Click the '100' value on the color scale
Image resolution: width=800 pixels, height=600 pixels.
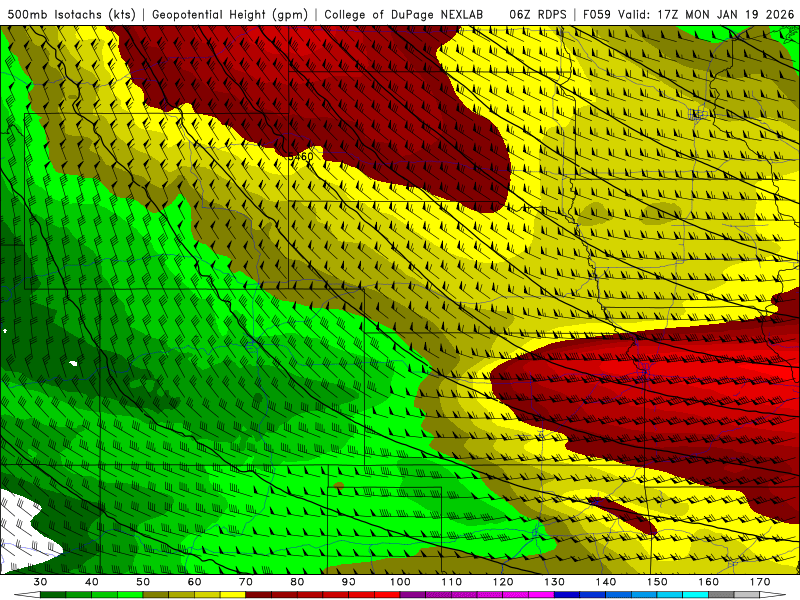point(400,582)
